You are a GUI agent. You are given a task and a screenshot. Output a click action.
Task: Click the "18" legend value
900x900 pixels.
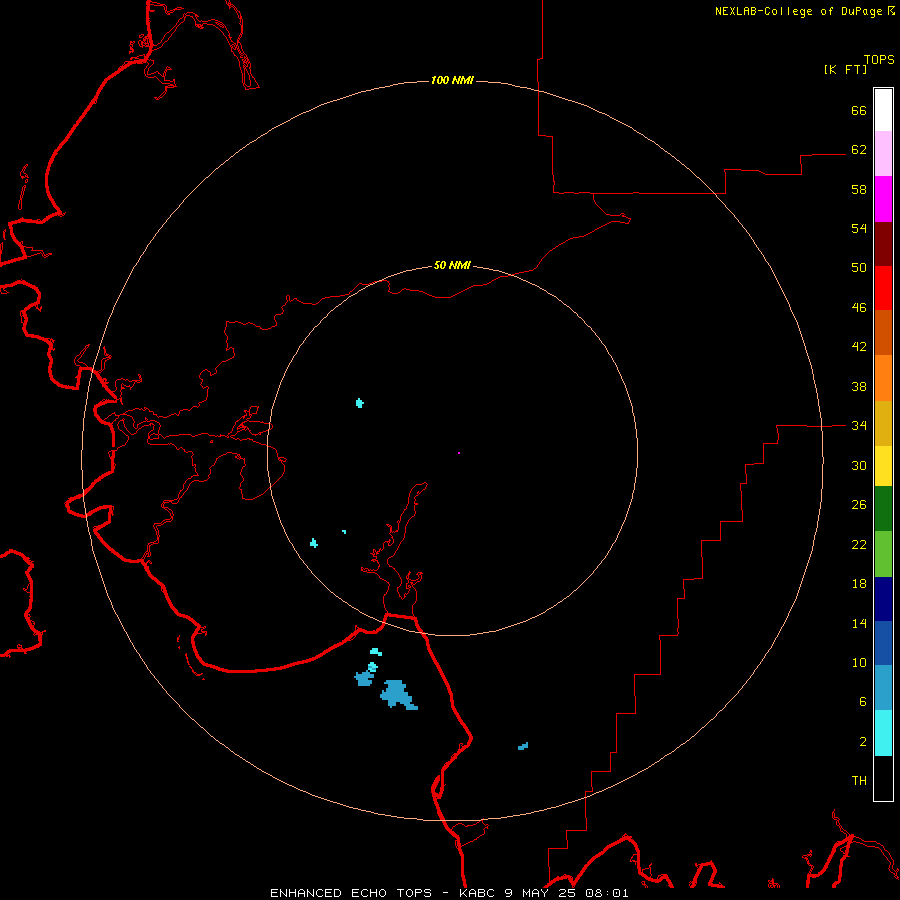(x=859, y=584)
